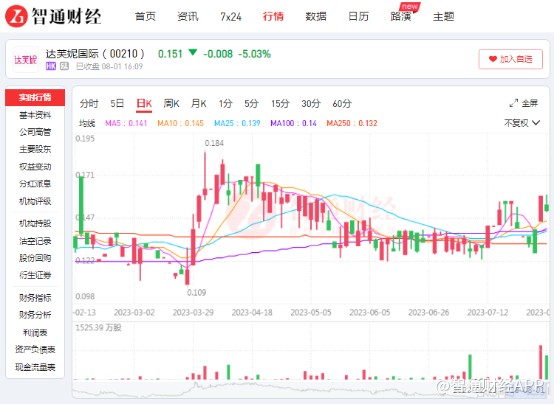This screenshot has height=405, width=554.
Task: Click the 2023-06-05 date axis label
Action: (x=370, y=312)
